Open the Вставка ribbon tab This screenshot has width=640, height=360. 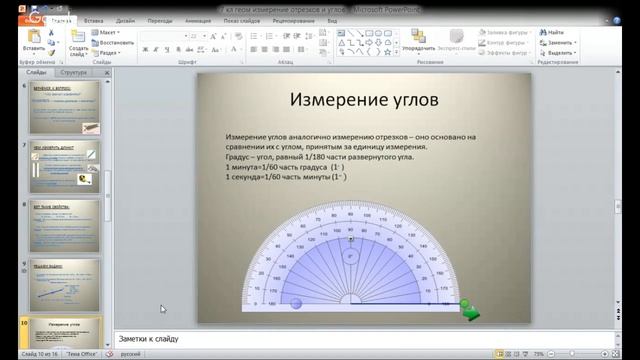(x=93, y=21)
